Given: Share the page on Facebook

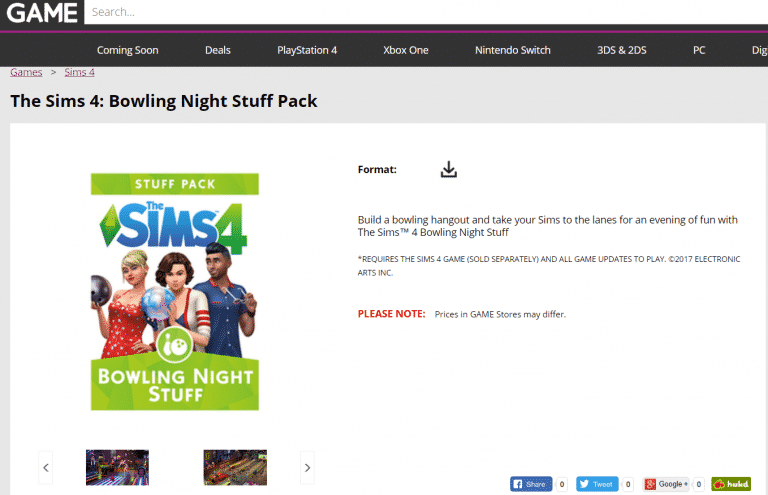Looking at the screenshot, I should [530, 484].
